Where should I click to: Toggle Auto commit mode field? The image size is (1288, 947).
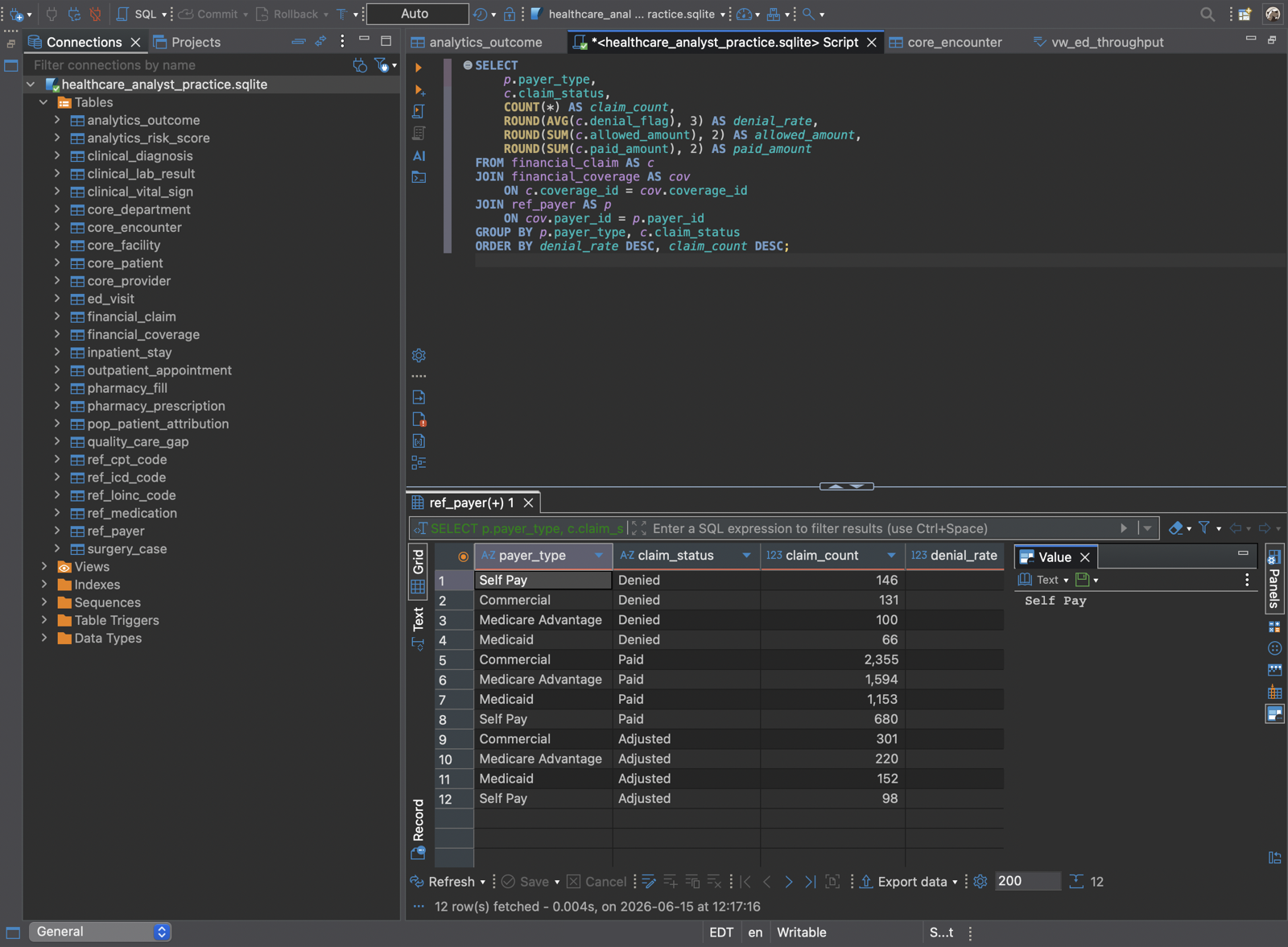click(417, 14)
